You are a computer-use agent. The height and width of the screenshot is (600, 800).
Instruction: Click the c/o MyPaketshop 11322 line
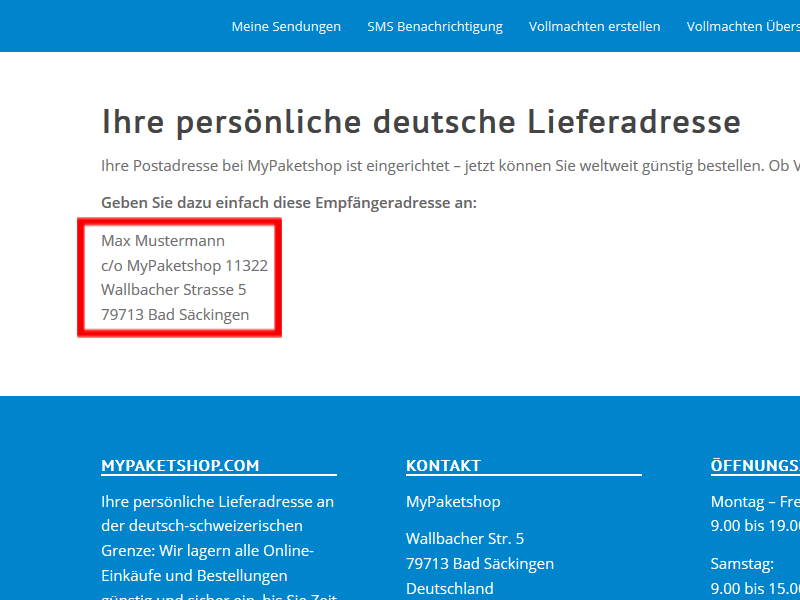[x=184, y=266]
